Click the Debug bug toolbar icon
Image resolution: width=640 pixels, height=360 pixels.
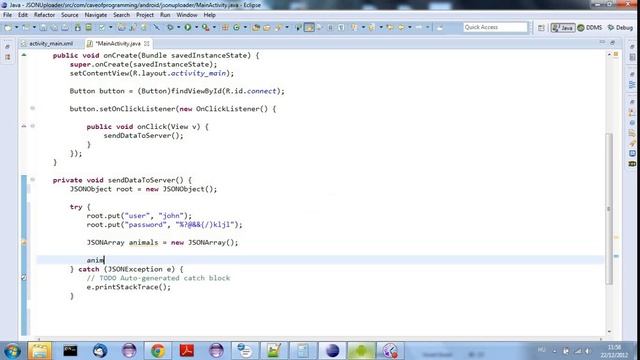coord(170,27)
